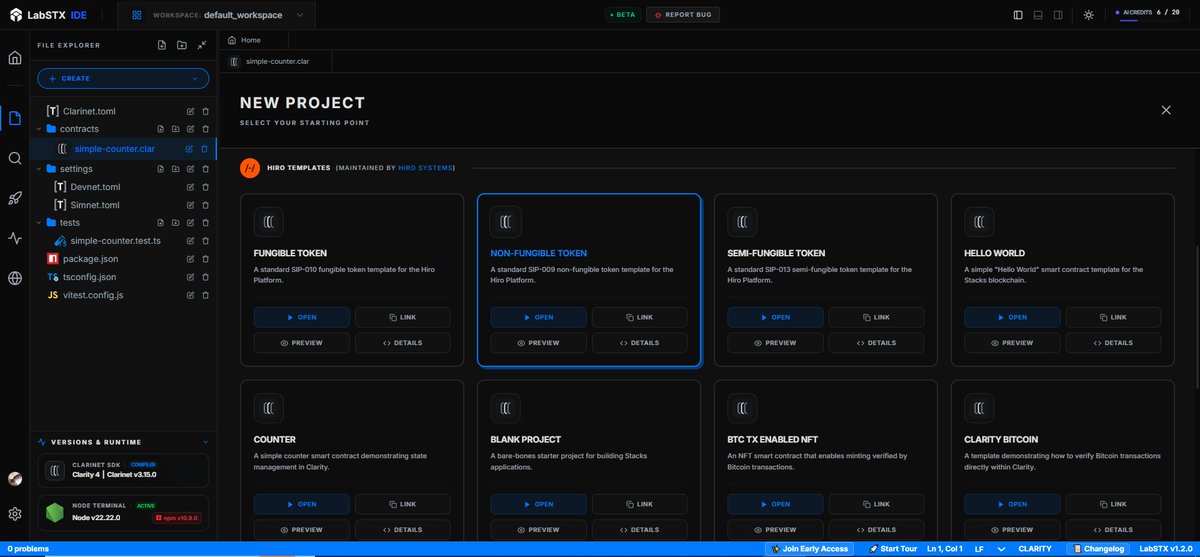
Task: Select the Non-Fungible Token template card
Action: [589, 280]
